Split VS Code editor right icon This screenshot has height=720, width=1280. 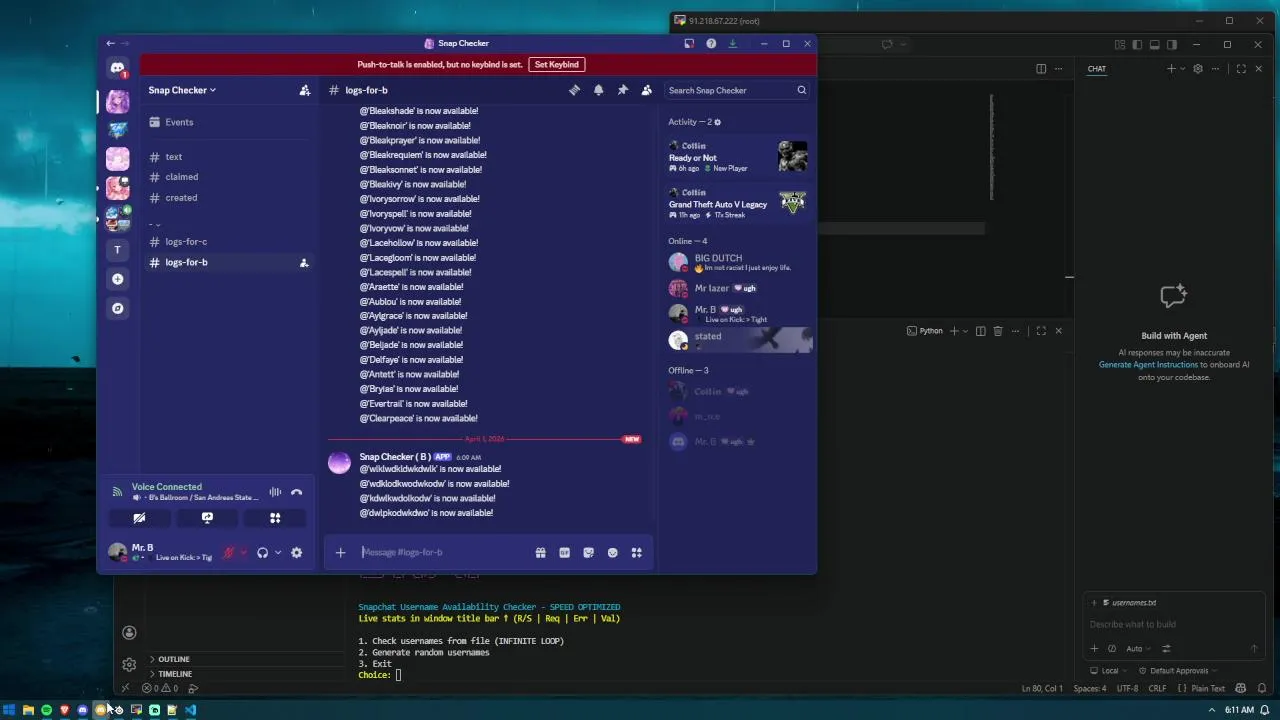1041,69
